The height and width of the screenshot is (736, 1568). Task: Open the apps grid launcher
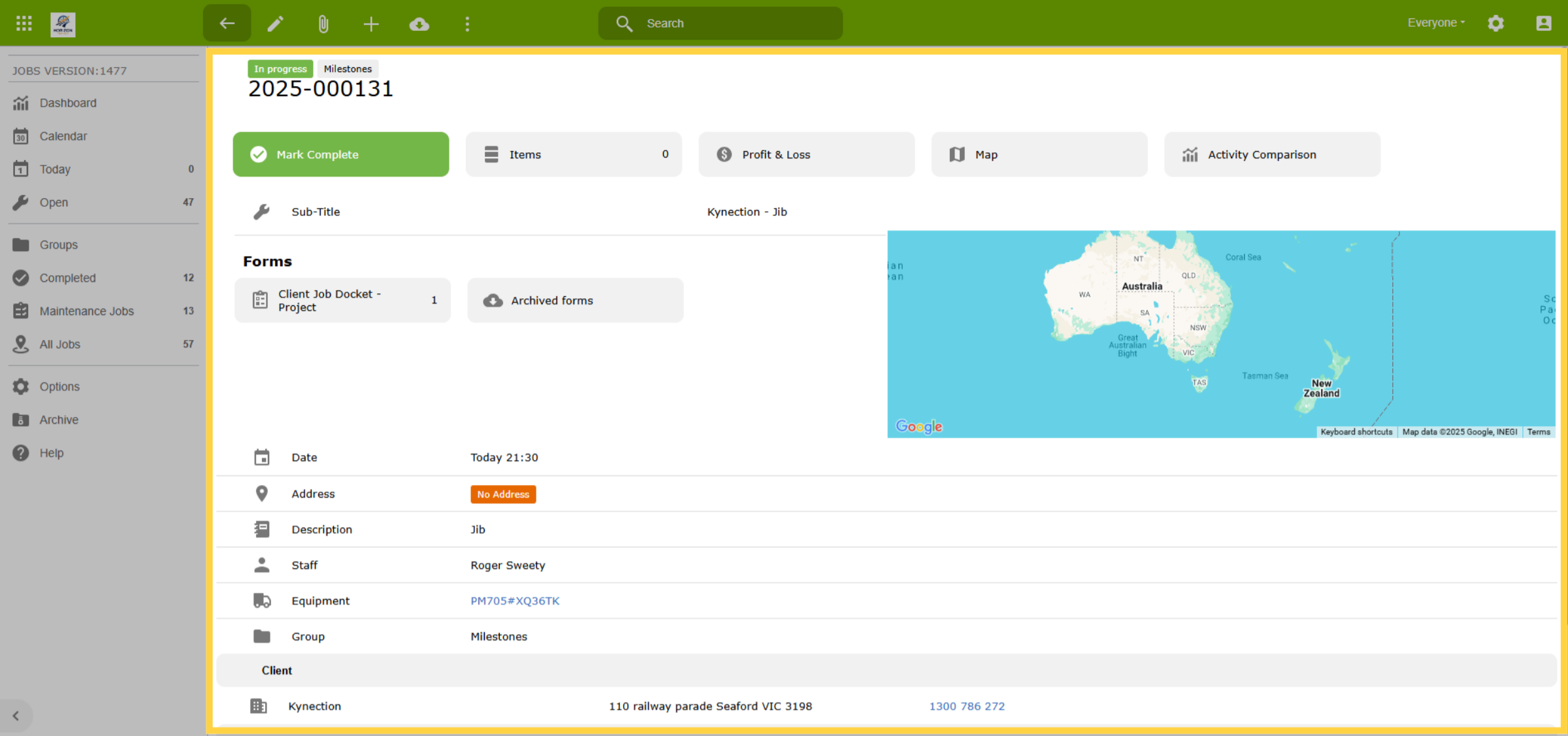click(24, 24)
